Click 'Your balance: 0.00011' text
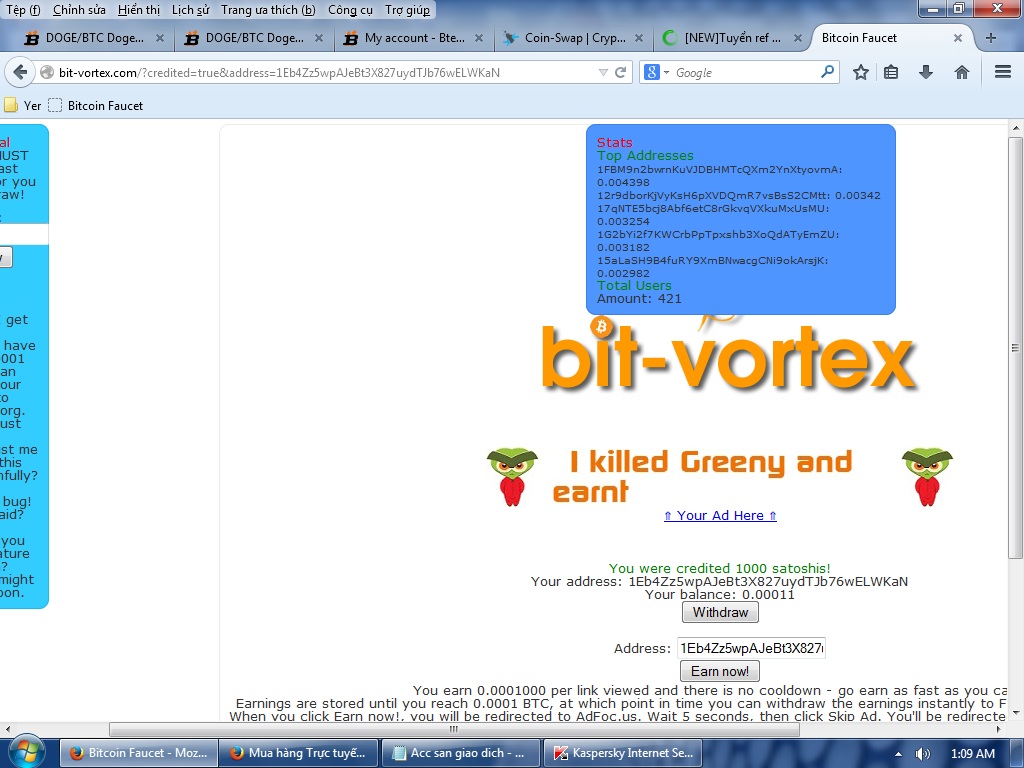Image resolution: width=1024 pixels, height=768 pixels. point(720,594)
